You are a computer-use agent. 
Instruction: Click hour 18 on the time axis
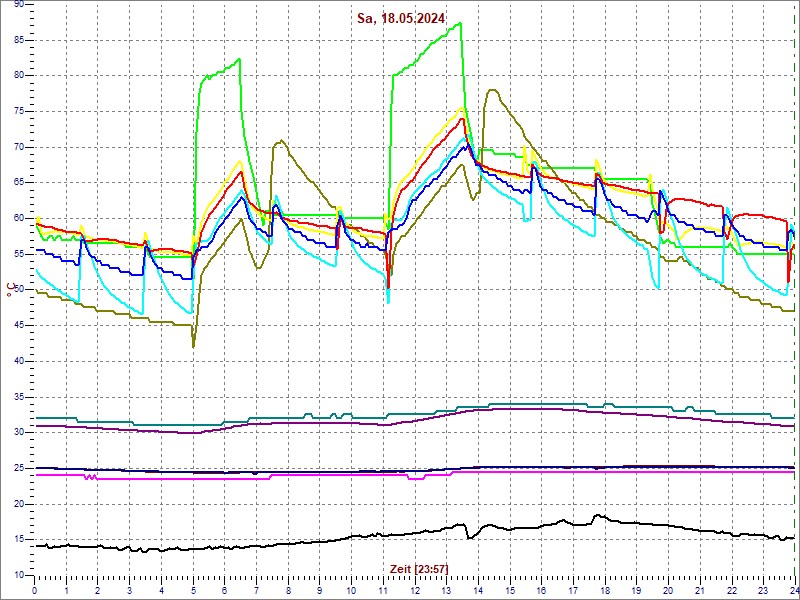605,590
